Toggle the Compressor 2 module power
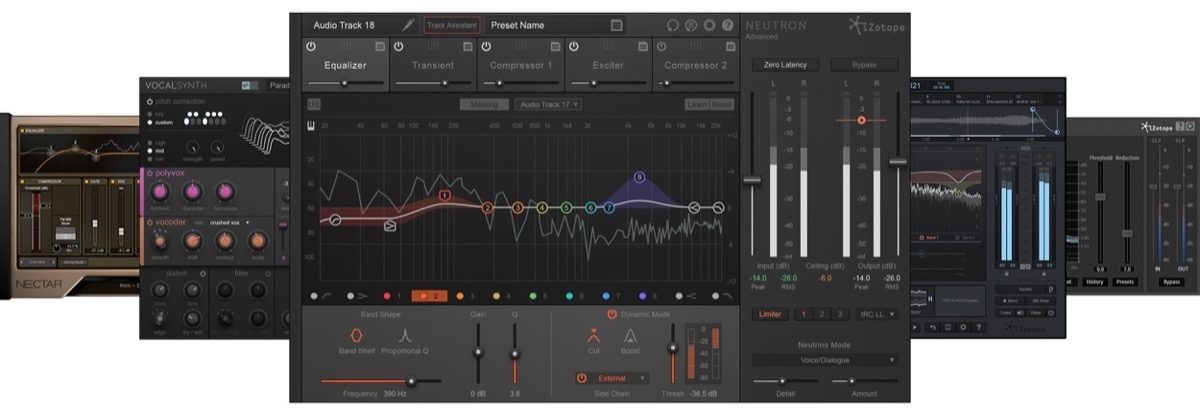This screenshot has width=1200, height=408. coord(662,47)
